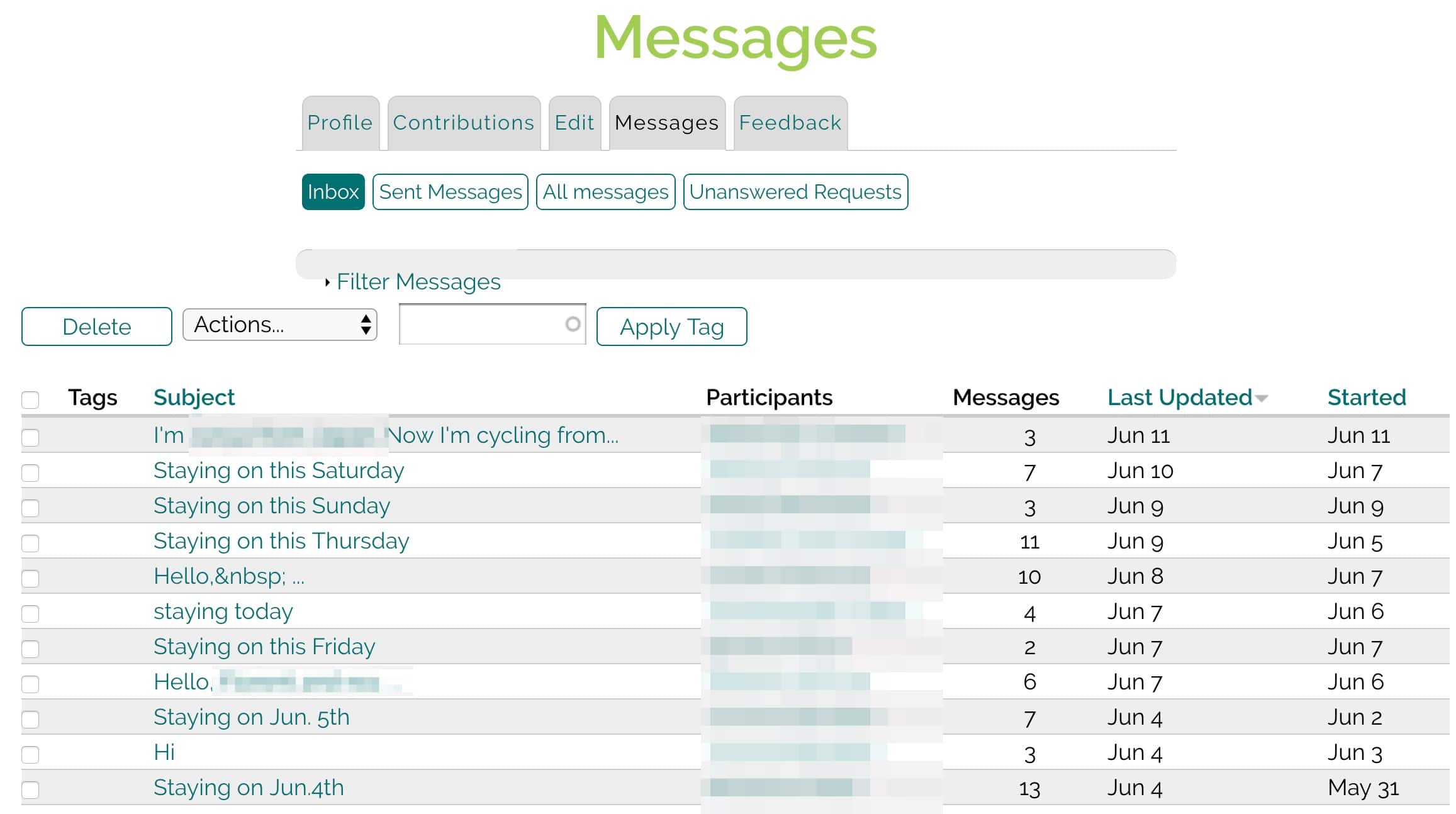Open the Contributions tab
Image resolution: width=1456 pixels, height=814 pixels.
pyautogui.click(x=463, y=123)
